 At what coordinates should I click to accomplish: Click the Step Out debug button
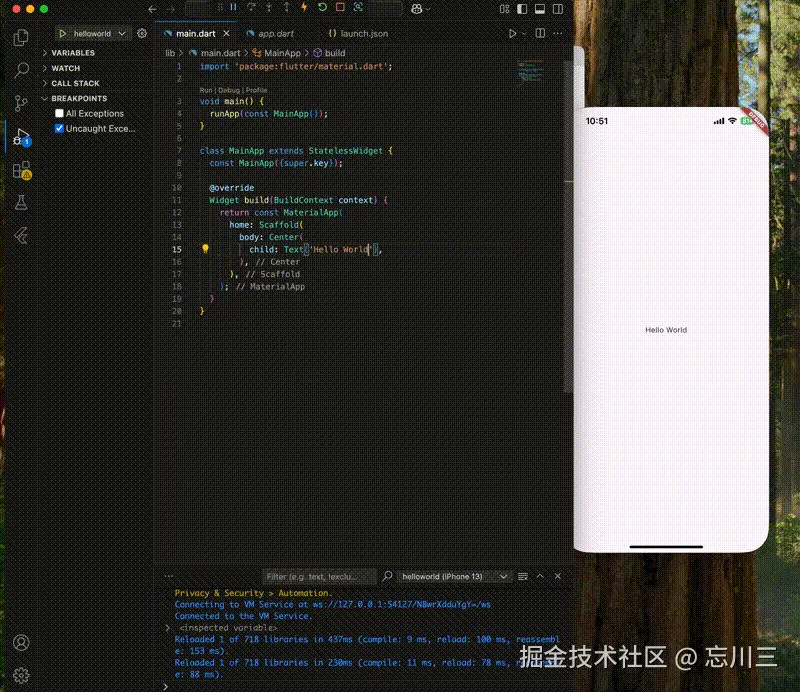286,7
